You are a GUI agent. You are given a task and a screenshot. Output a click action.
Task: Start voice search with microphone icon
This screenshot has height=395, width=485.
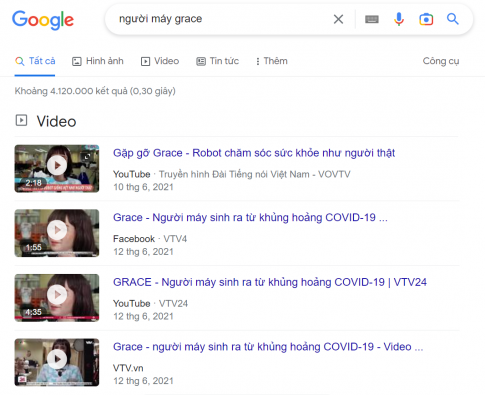tap(399, 19)
